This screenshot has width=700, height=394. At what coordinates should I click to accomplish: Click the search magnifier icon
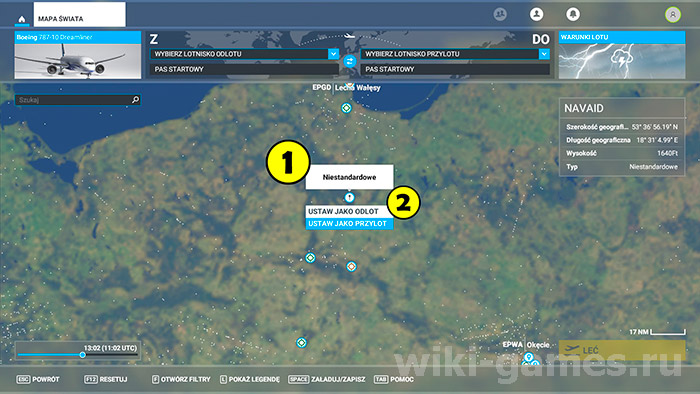135,100
